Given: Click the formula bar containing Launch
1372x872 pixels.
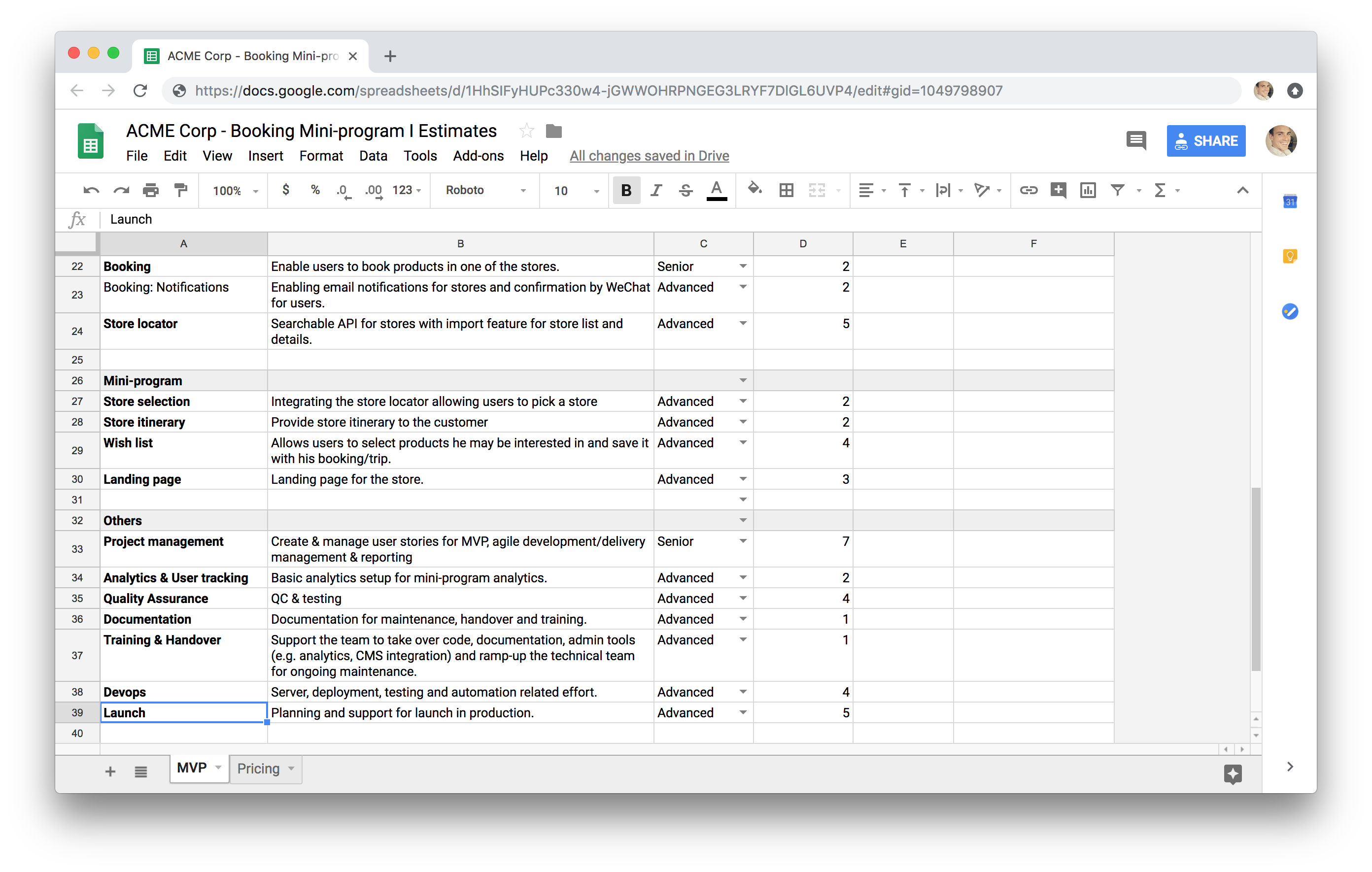Looking at the screenshot, I should 681,219.
